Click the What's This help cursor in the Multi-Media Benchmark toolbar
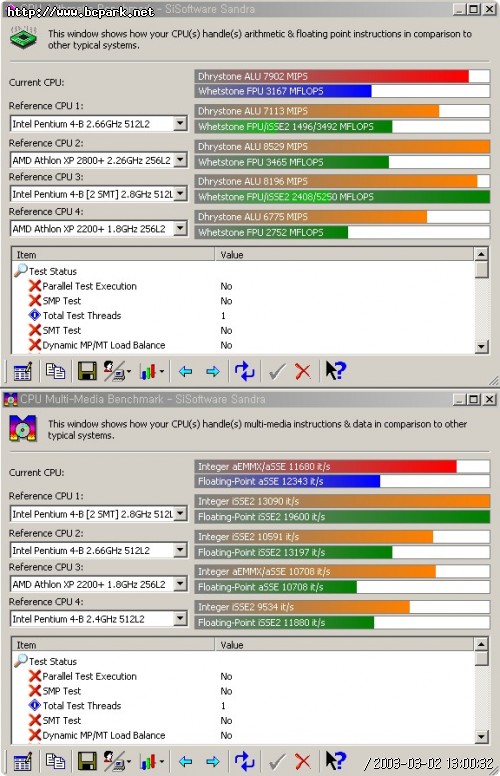 pyautogui.click(x=336, y=760)
